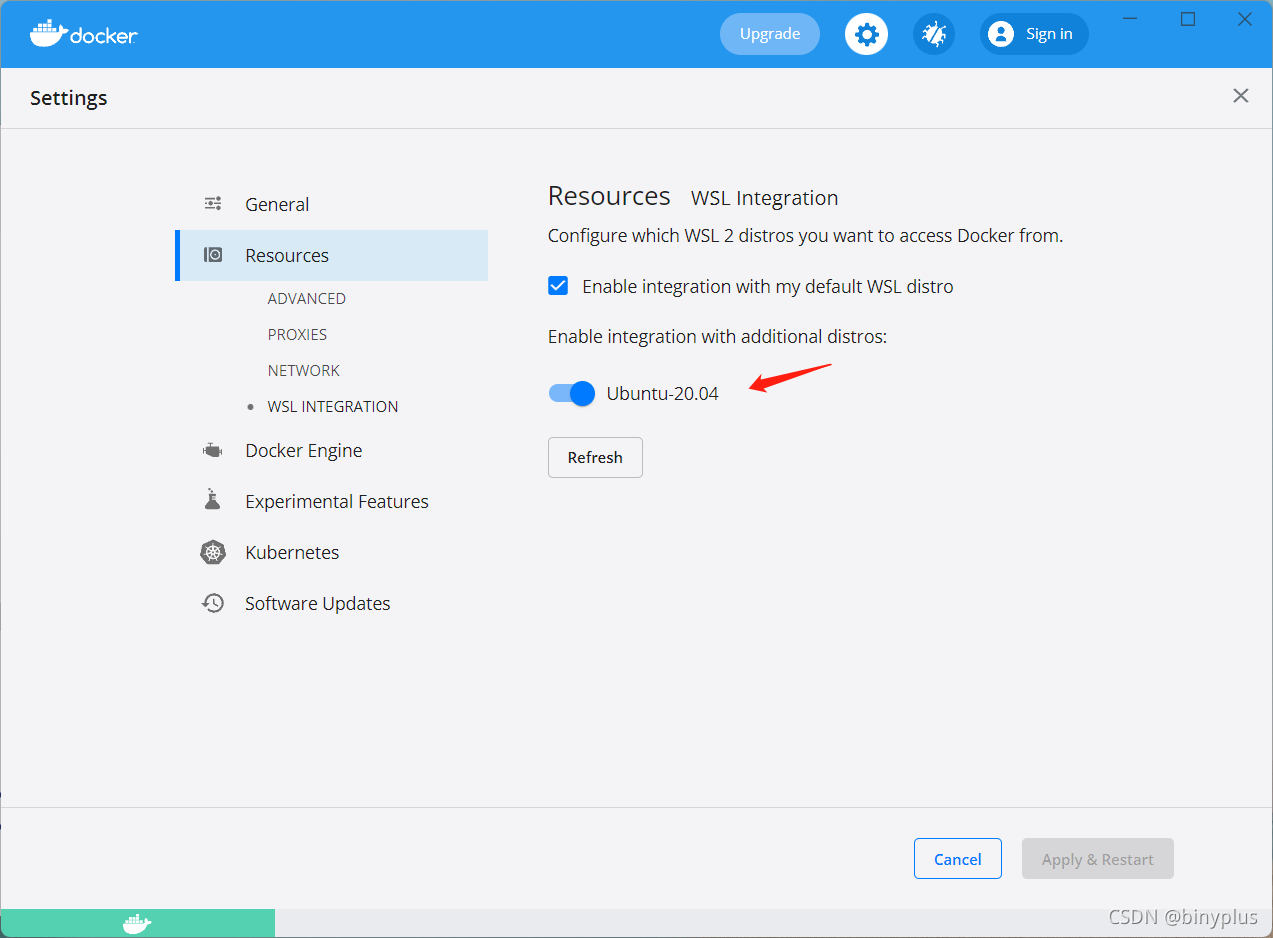
Task: Click the Experimental Features flask icon
Action: click(x=212, y=500)
